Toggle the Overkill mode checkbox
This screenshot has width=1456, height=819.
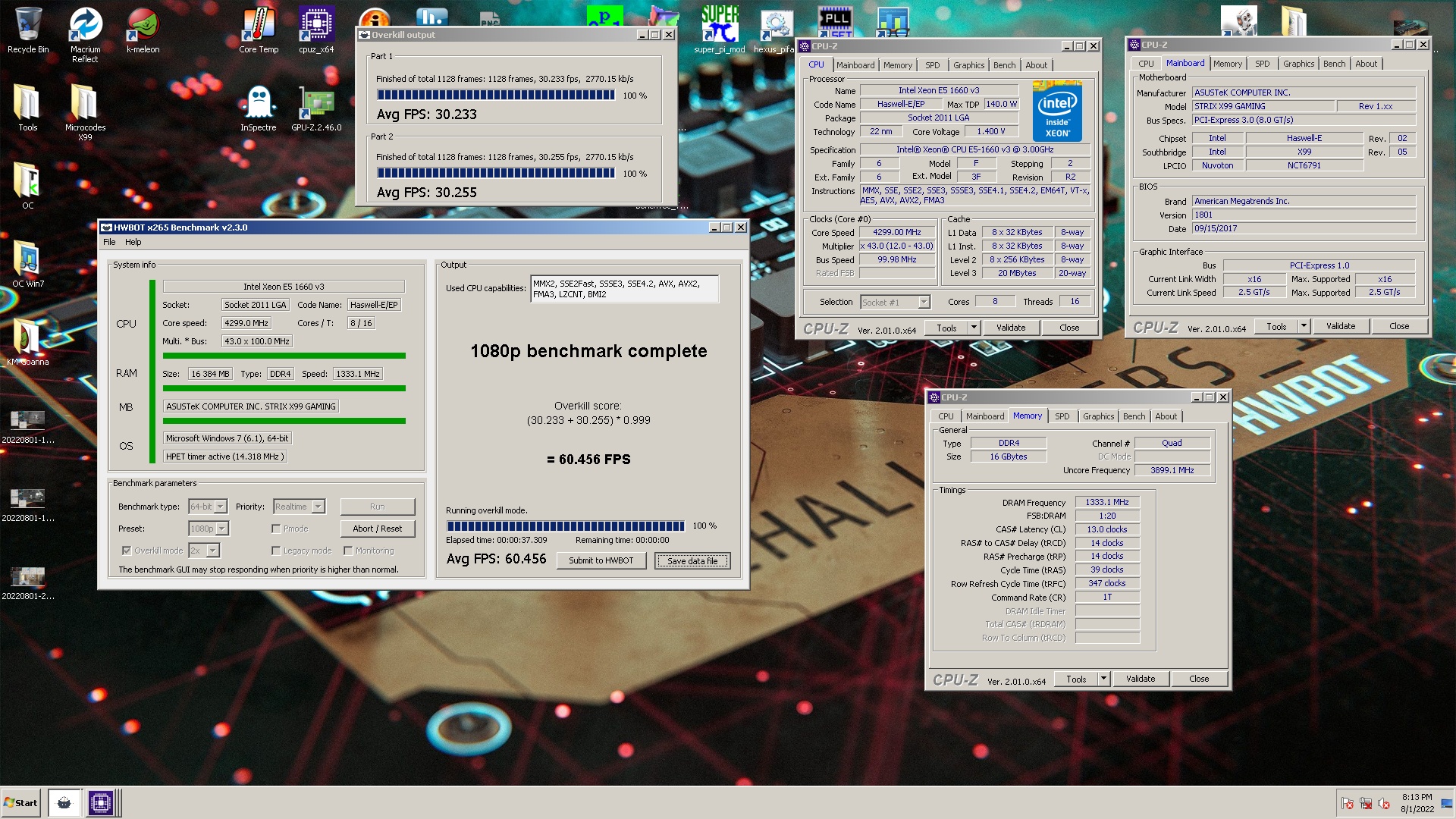point(127,551)
